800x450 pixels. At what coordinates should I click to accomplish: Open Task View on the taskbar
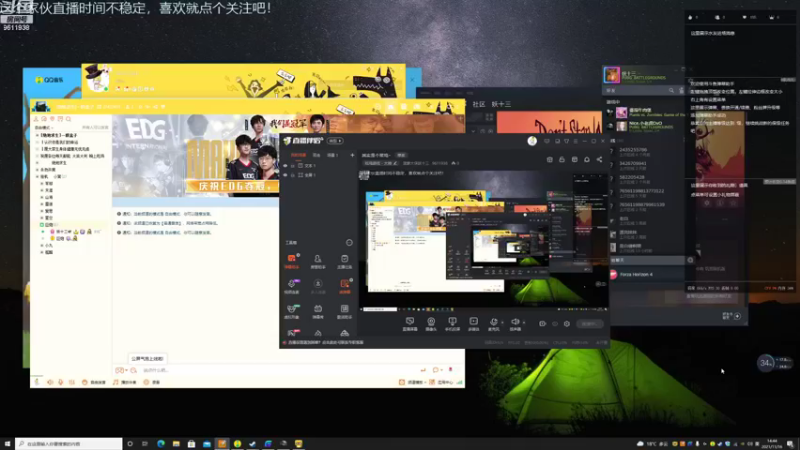145,444
